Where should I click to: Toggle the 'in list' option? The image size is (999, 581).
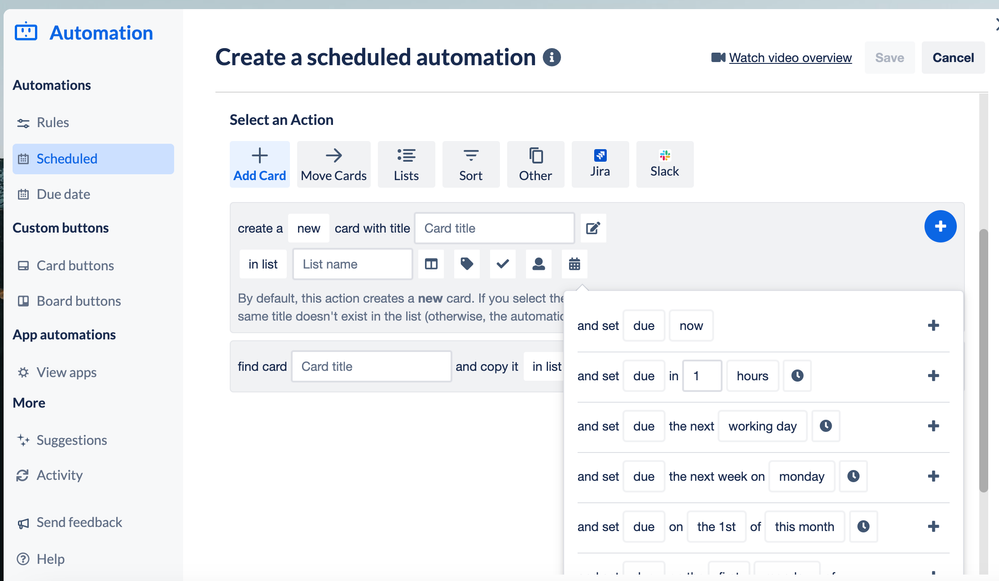[263, 264]
